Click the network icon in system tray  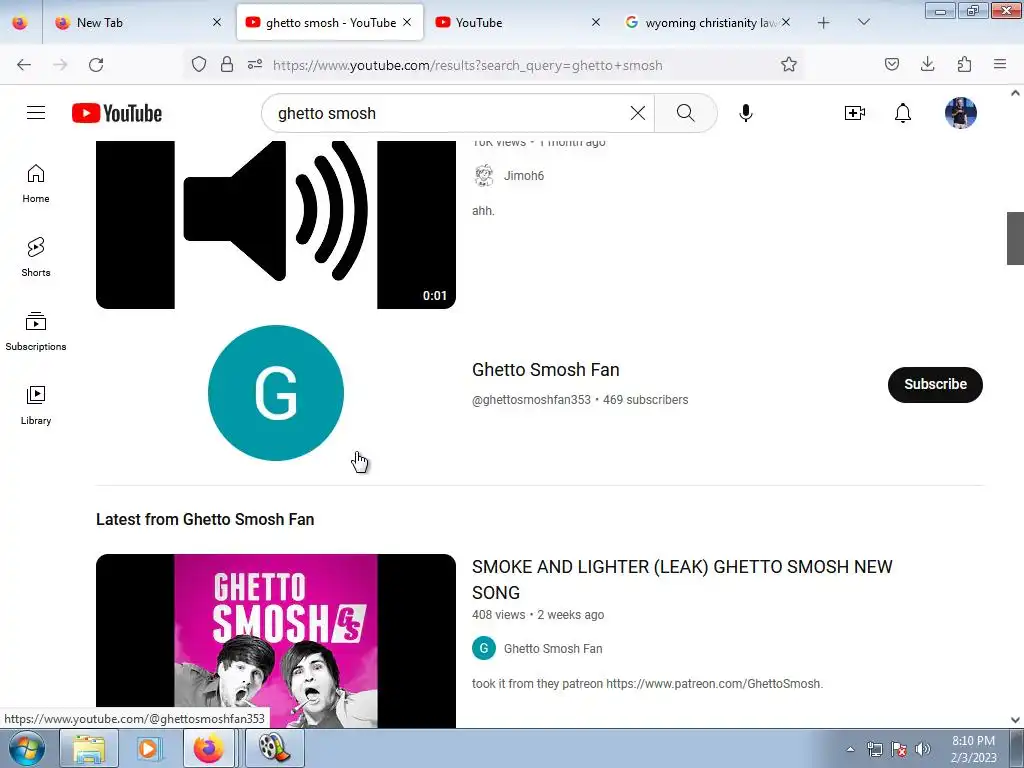coord(874,749)
